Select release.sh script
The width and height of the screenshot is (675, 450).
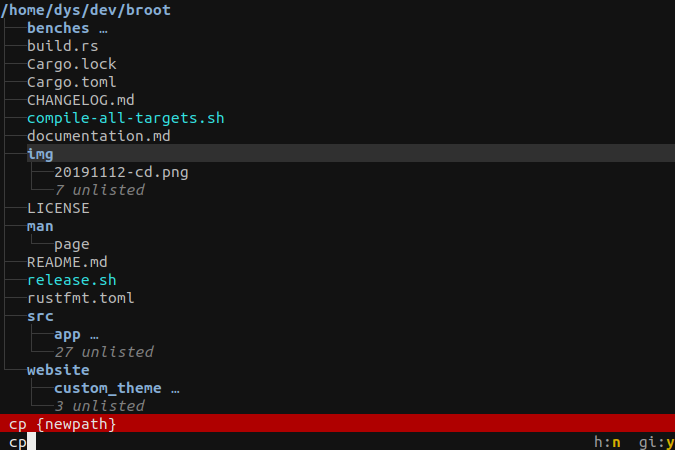tap(71, 280)
